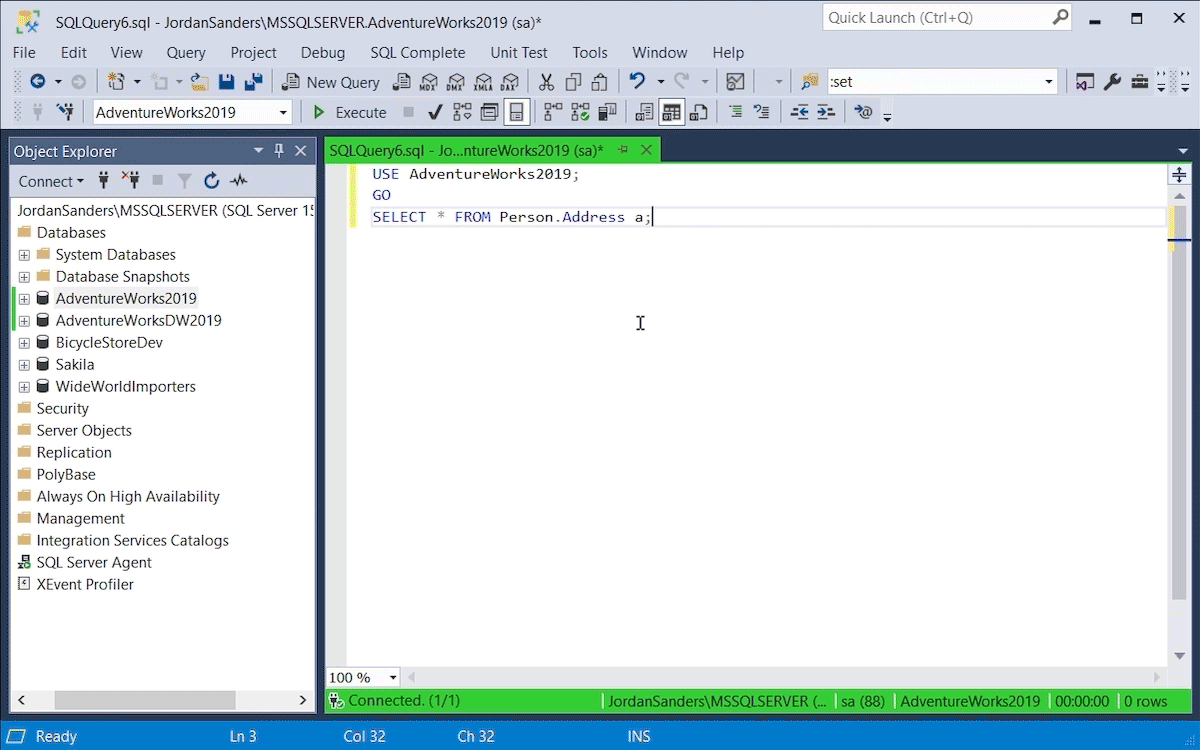Screen dimensions: 1200x750
Task: Click the Execute button
Action: pyautogui.click(x=349, y=112)
